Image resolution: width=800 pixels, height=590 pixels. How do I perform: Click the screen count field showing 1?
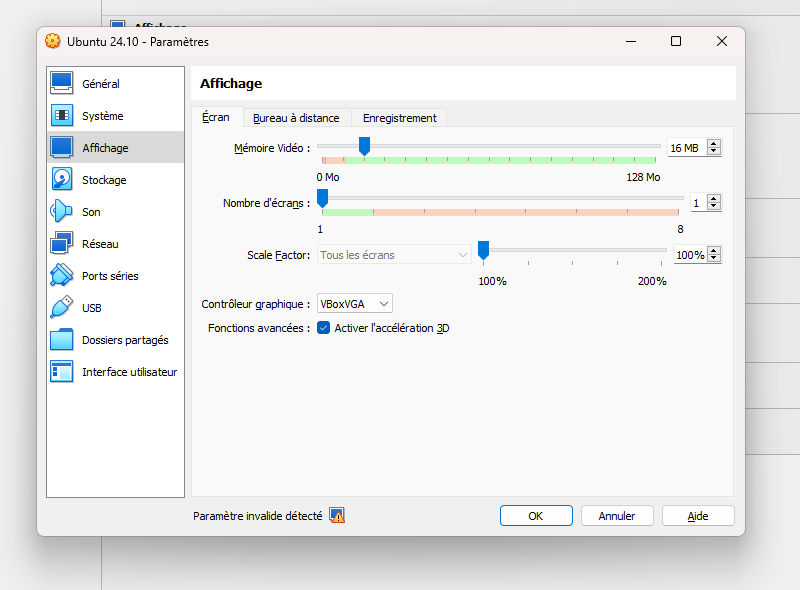[699, 203]
